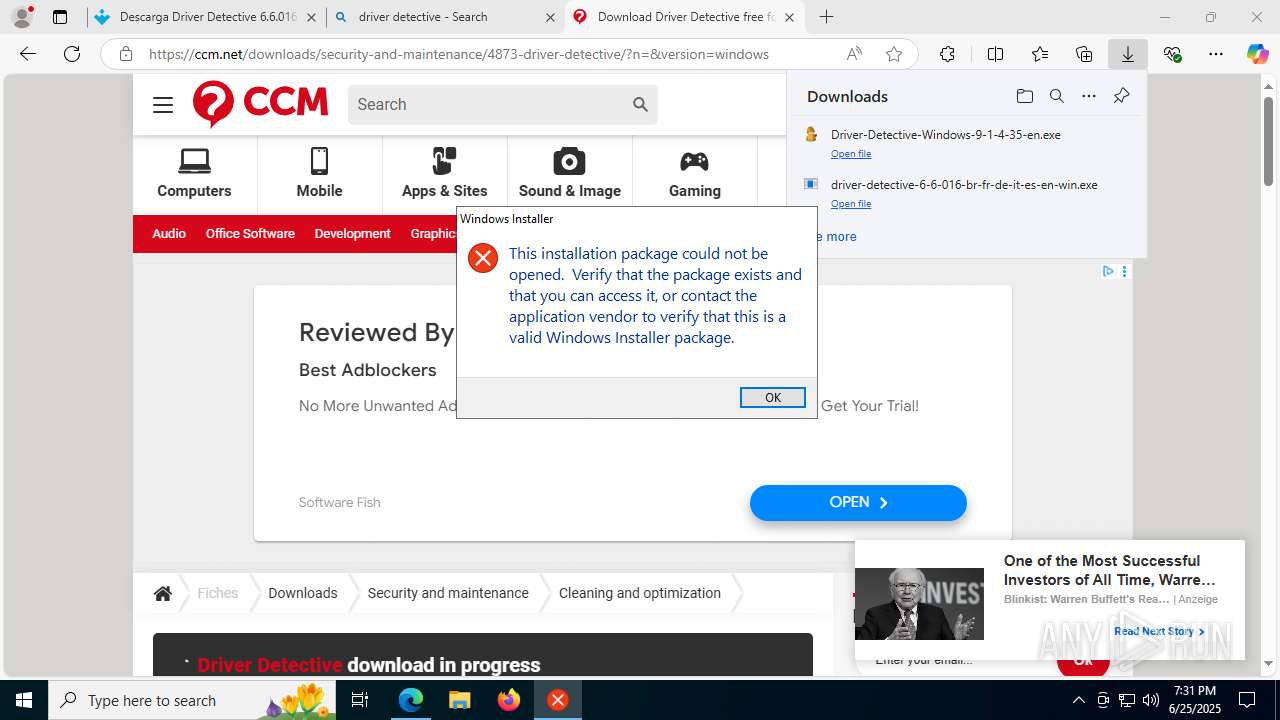Open file for driver-detective-6-6-016 exe
This screenshot has height=720, width=1280.
(x=851, y=204)
